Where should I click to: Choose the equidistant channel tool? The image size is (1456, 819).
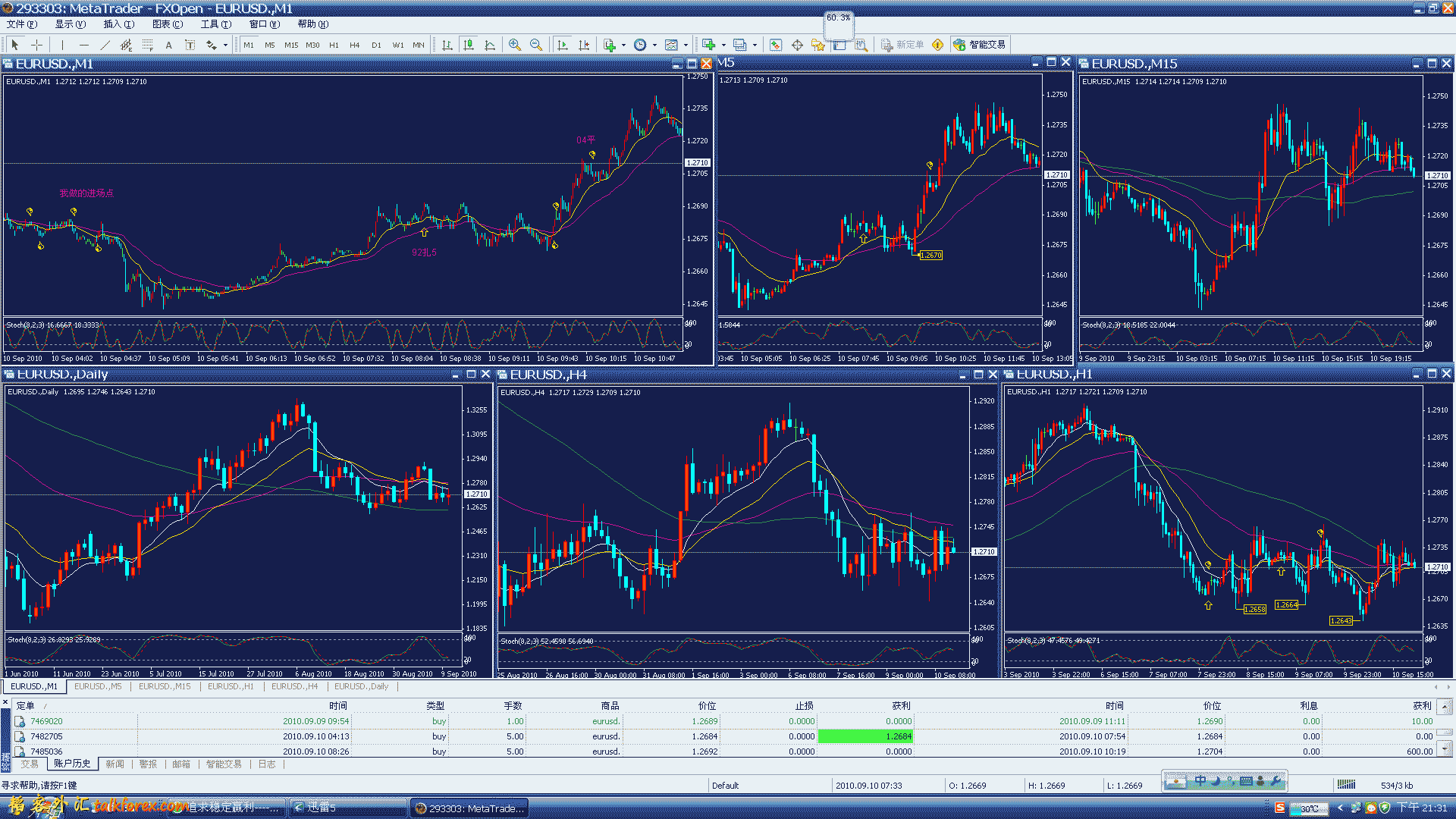tap(126, 45)
